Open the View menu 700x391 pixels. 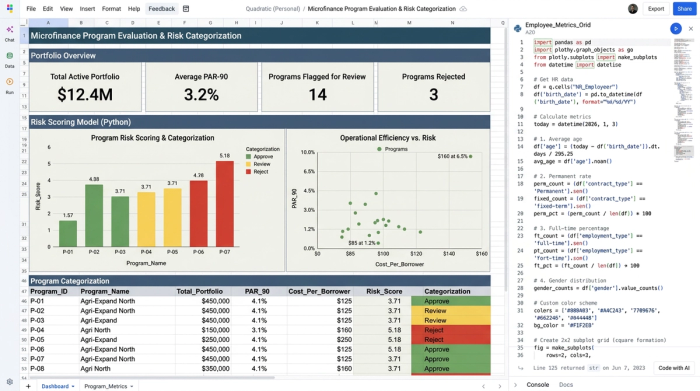[x=66, y=8]
